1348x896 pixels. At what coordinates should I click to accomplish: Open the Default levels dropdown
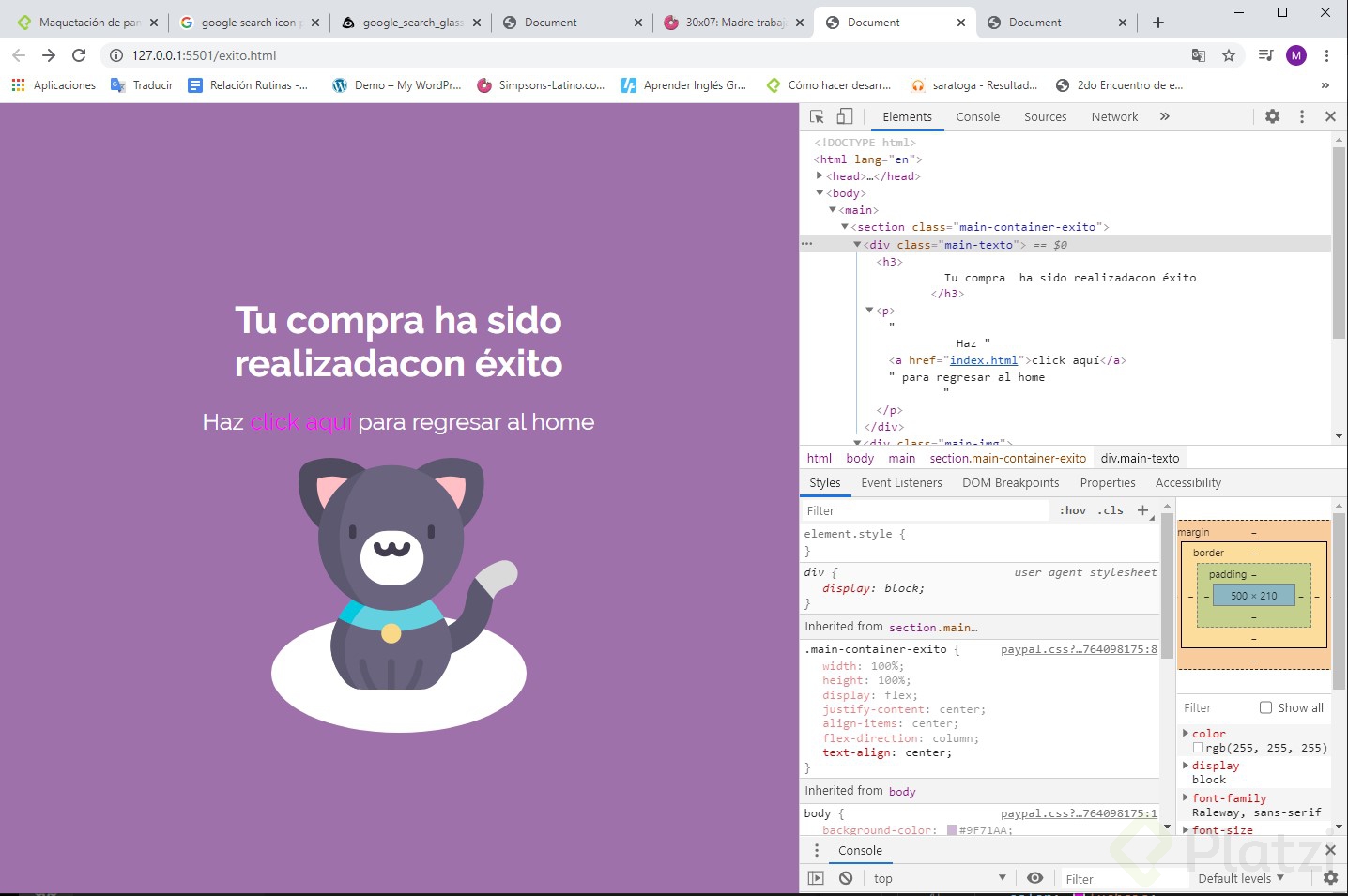tap(1237, 877)
